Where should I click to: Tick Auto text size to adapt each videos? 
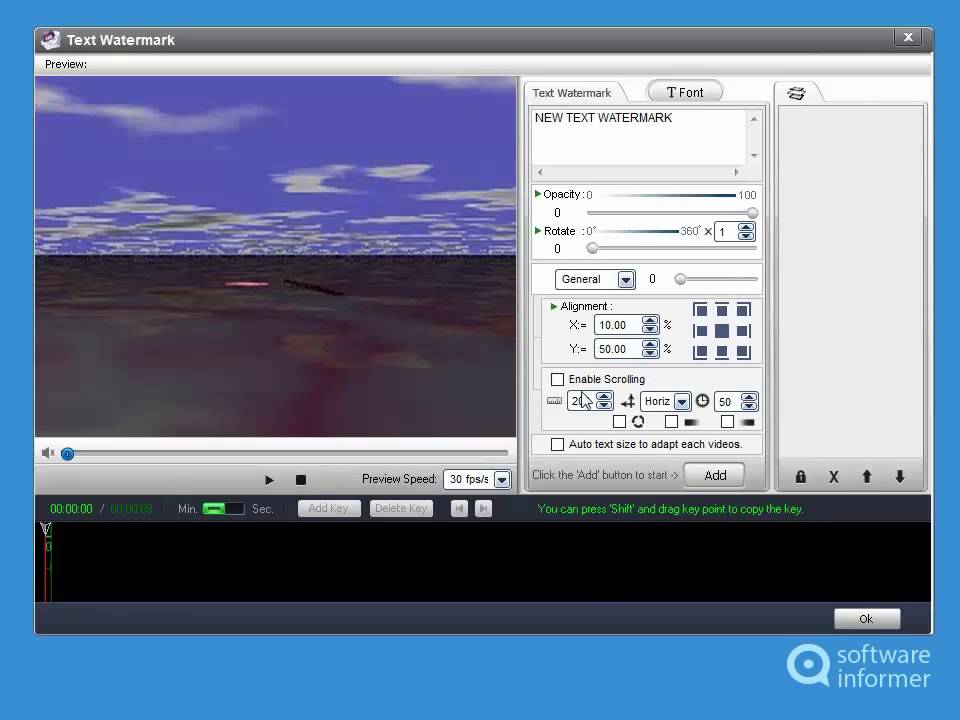point(557,444)
